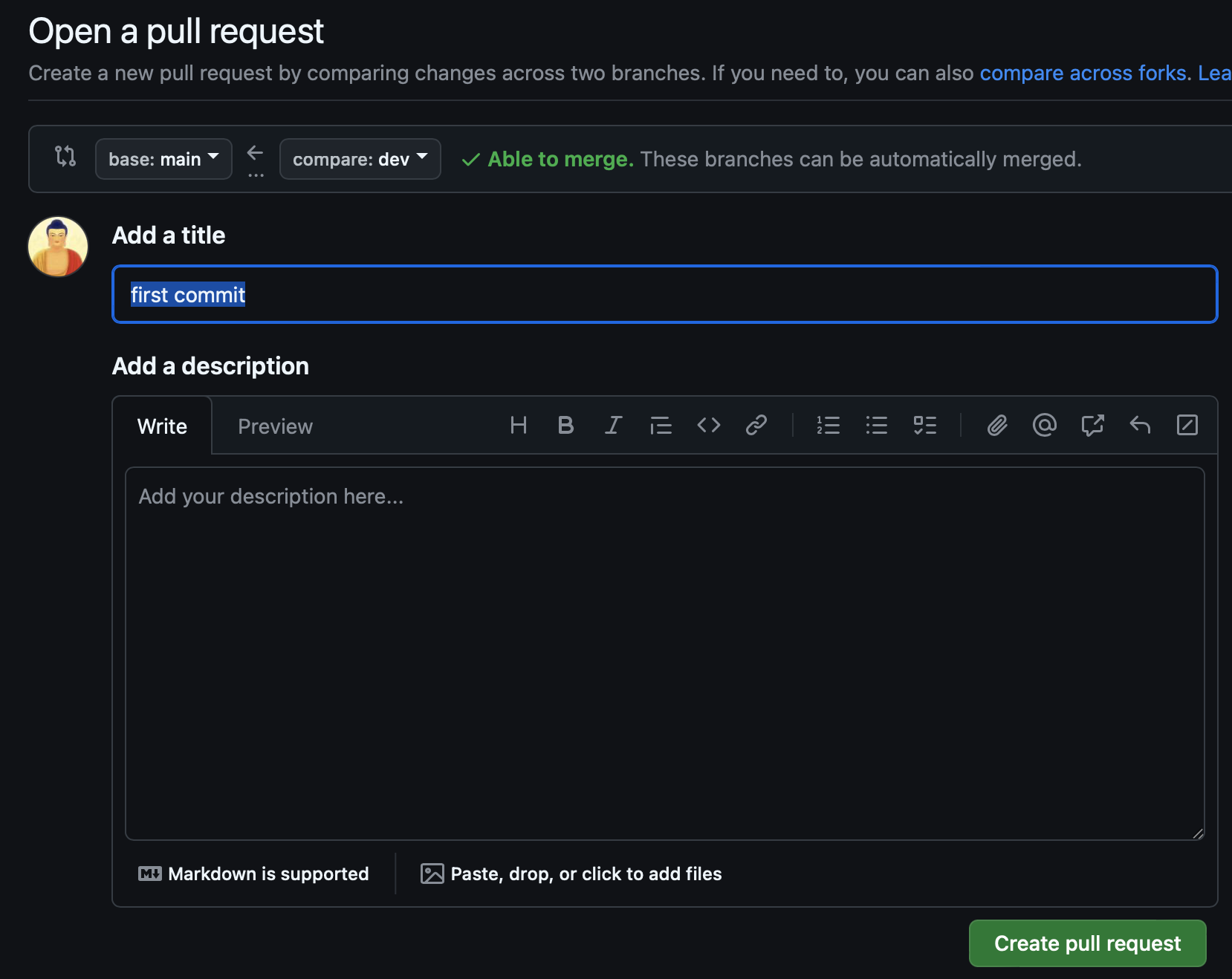Insert a cross-reference to an issue

click(x=1093, y=425)
